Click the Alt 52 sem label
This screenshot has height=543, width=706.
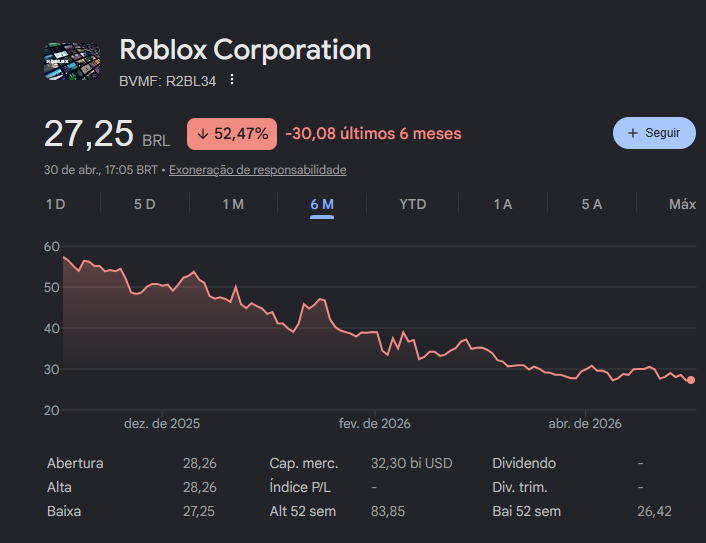[x=303, y=511]
